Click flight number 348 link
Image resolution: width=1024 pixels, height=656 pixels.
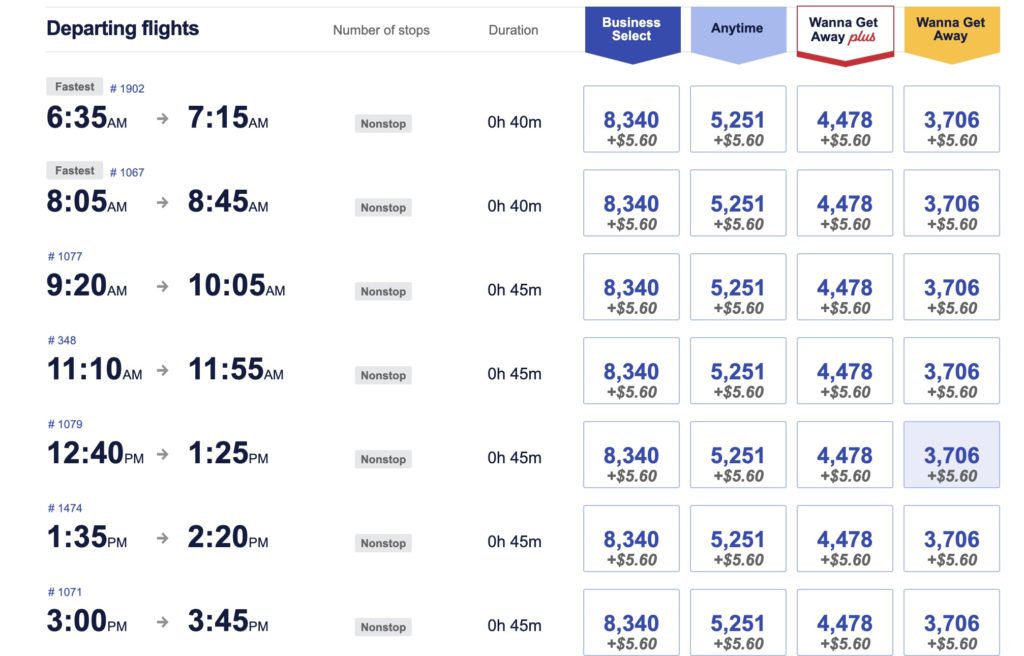pos(62,341)
